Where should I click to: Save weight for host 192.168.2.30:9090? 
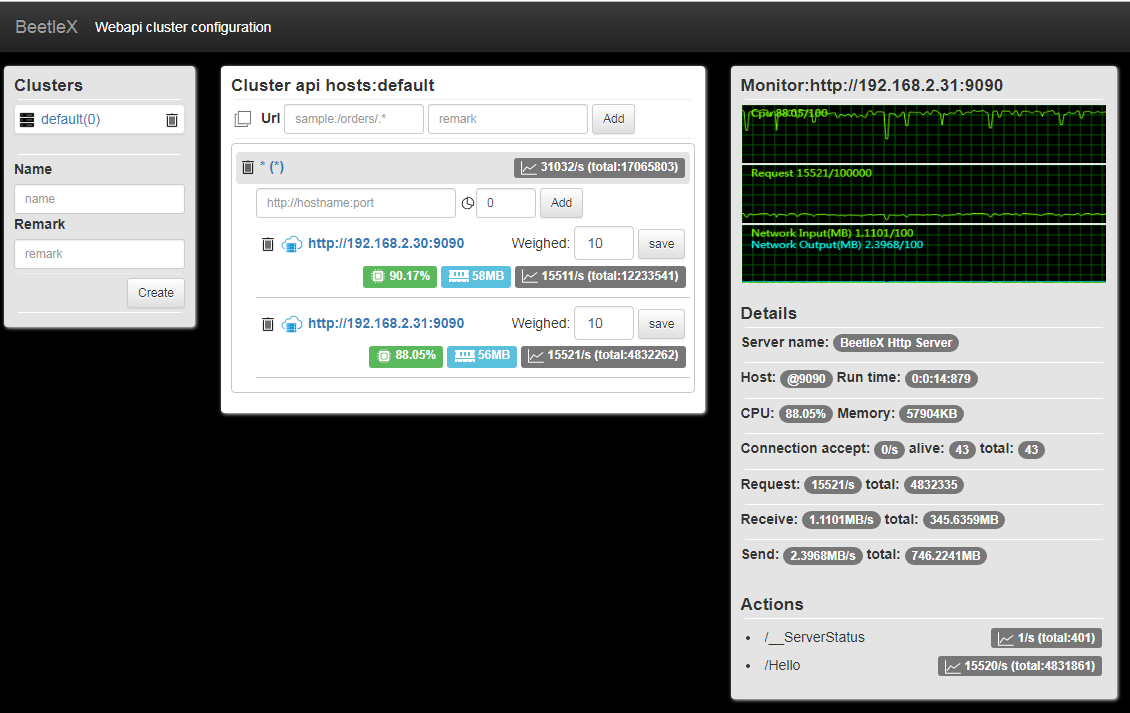click(x=661, y=244)
